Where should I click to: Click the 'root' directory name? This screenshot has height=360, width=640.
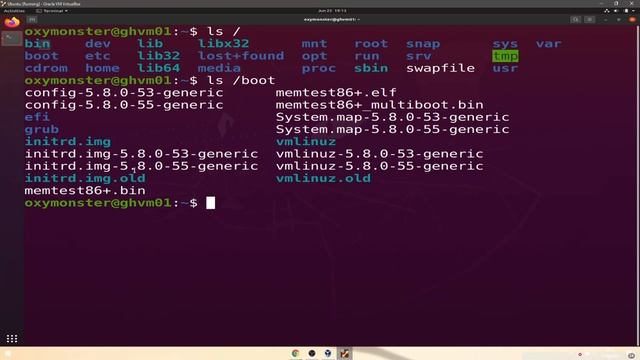point(371,44)
